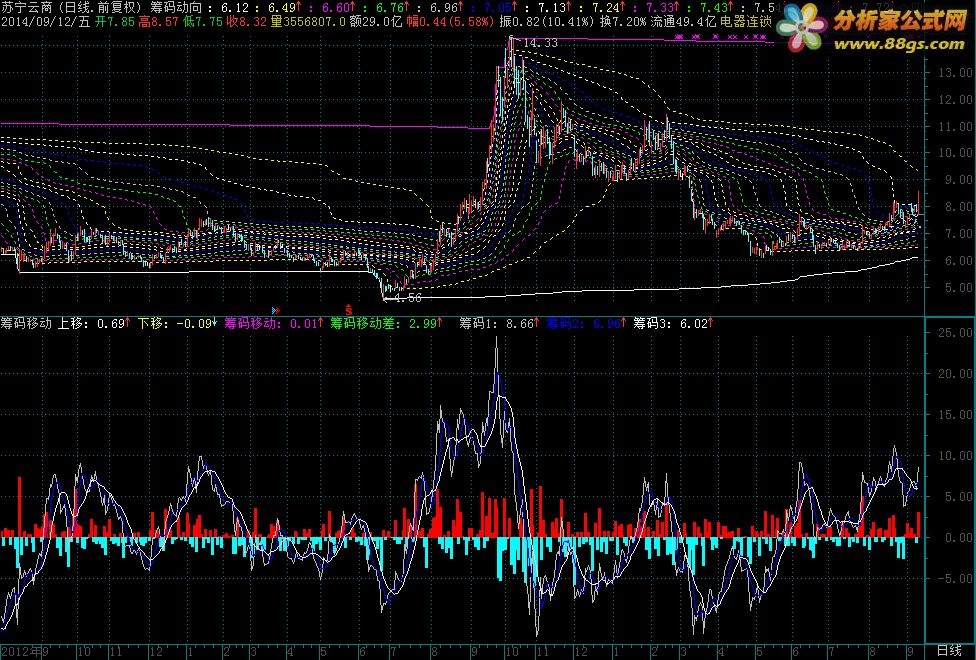Click the 2012年 label on the time axis
This screenshot has height=660, width=976.
click(20, 653)
